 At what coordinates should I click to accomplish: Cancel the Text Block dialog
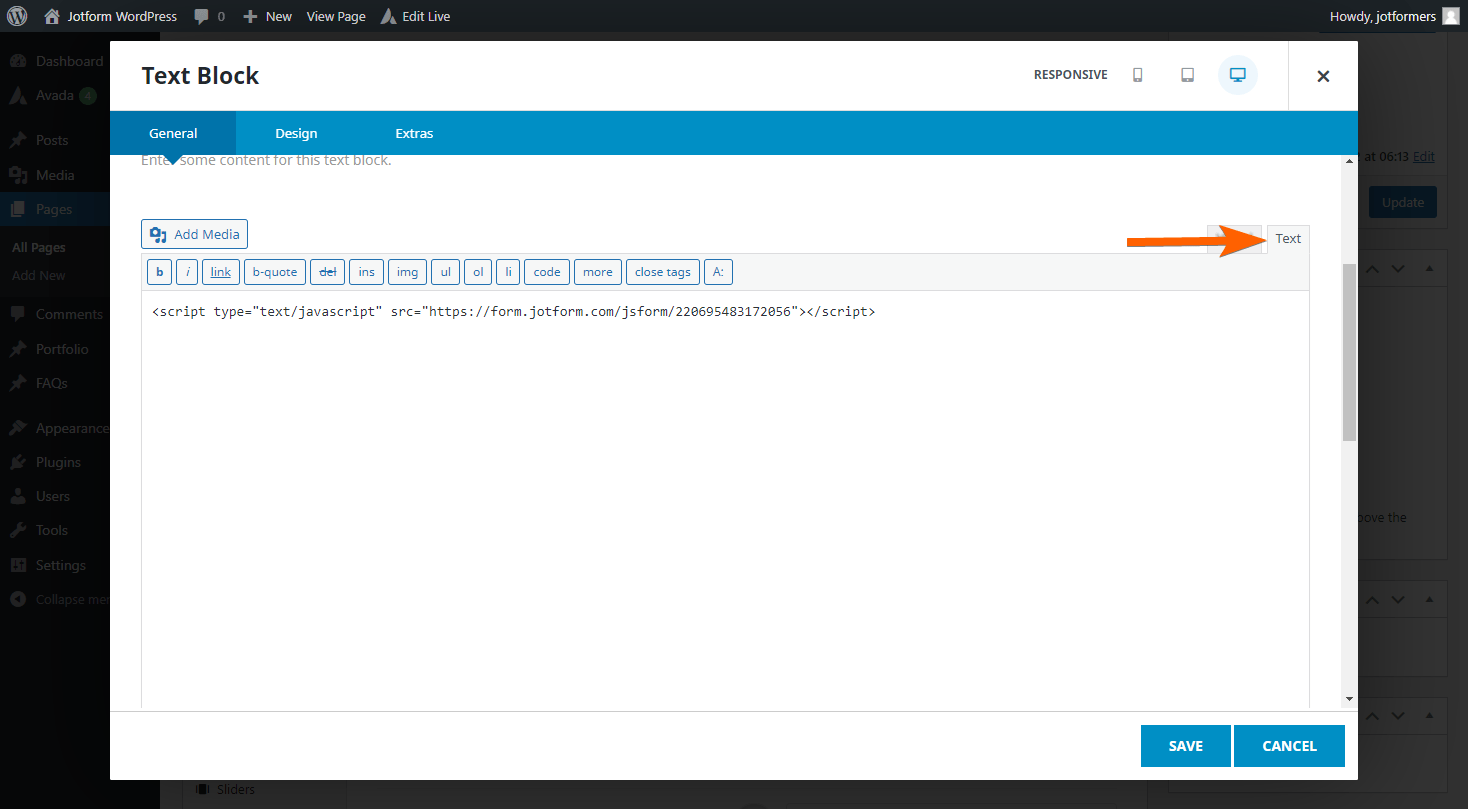1289,746
